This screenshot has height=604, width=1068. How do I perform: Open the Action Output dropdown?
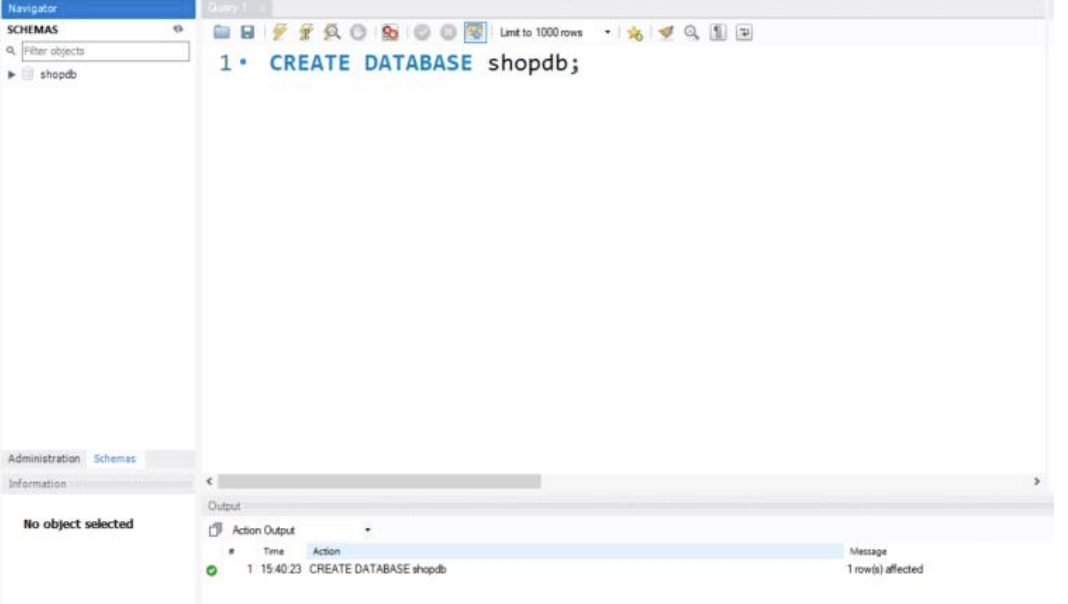click(368, 530)
